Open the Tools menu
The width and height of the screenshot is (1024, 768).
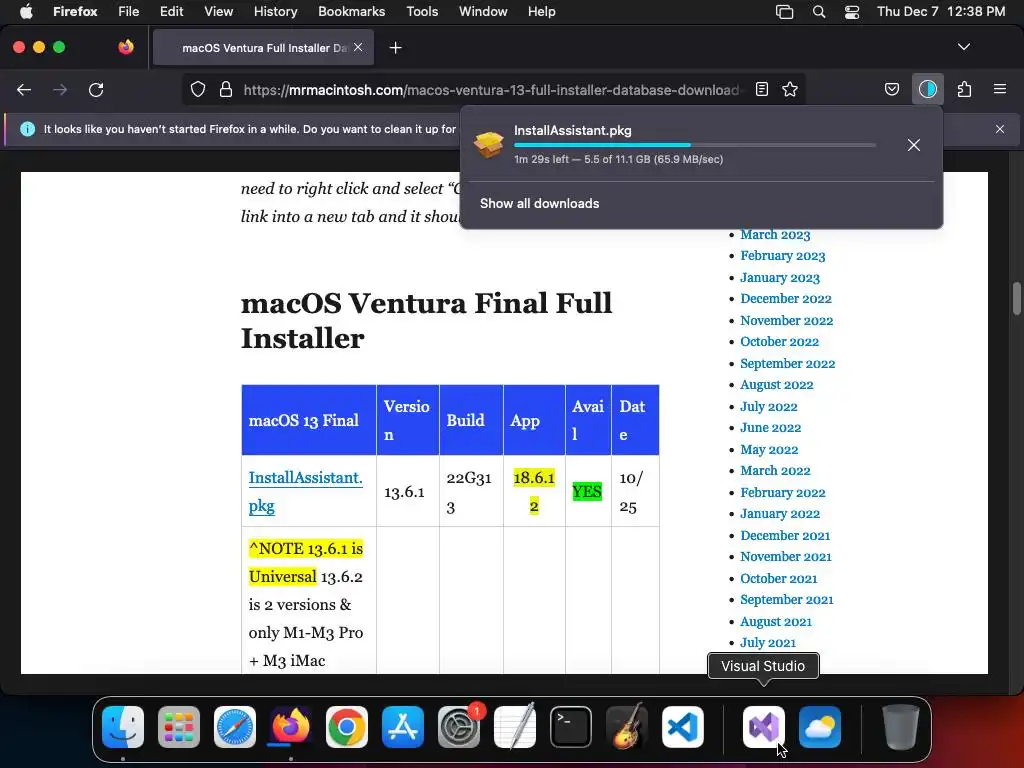click(x=422, y=11)
